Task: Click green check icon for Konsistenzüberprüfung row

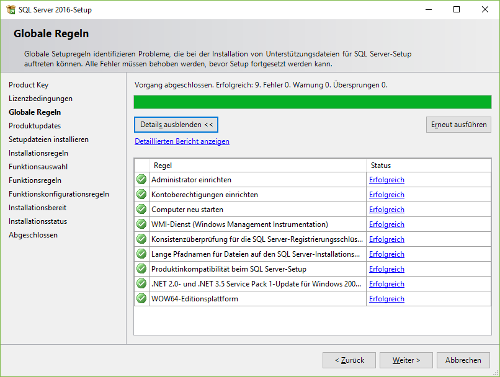Action: click(x=141, y=239)
